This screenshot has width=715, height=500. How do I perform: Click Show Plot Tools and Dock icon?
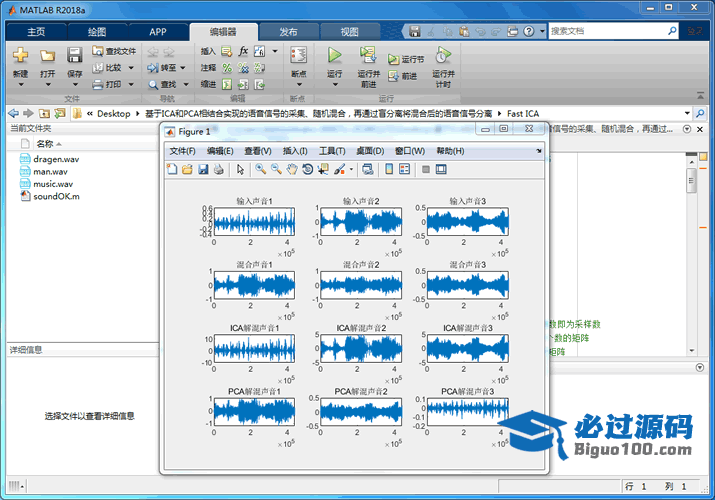pos(441,170)
